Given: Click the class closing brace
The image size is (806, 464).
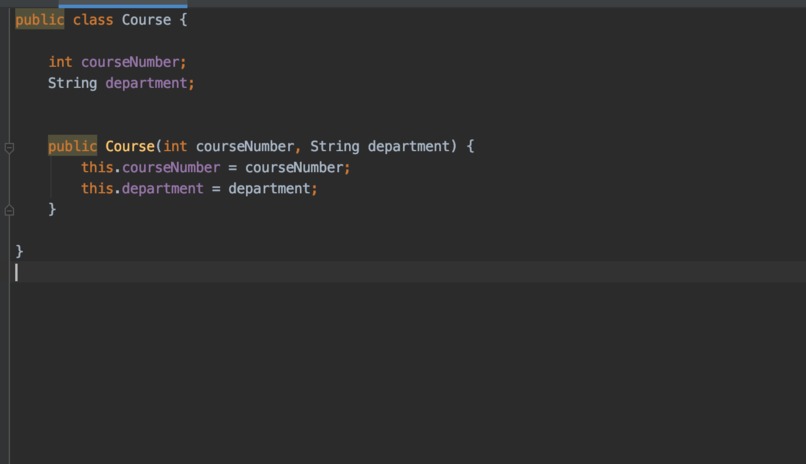Looking at the screenshot, I should tap(20, 251).
